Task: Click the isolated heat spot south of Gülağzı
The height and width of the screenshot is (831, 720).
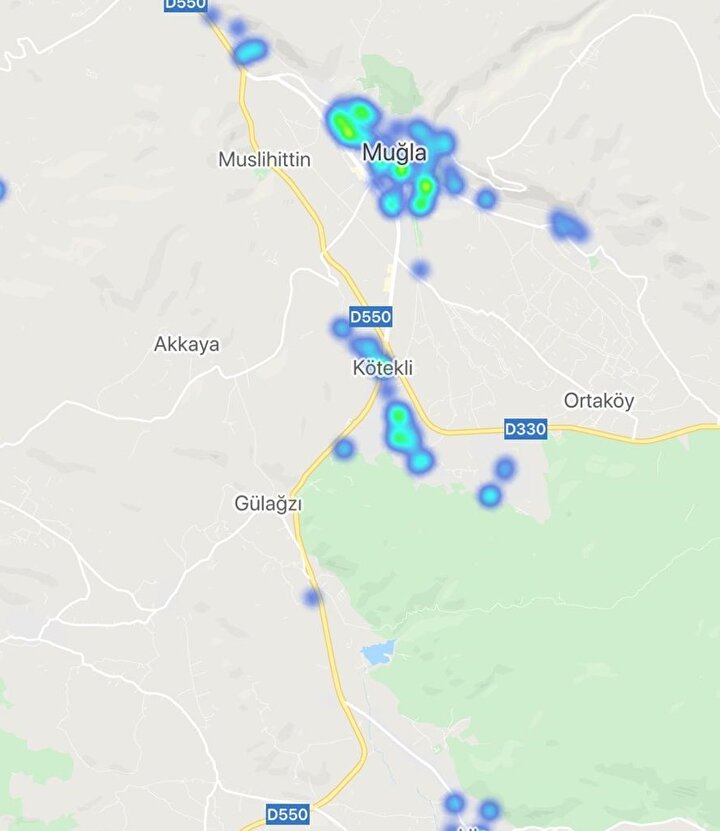Action: 312,598
